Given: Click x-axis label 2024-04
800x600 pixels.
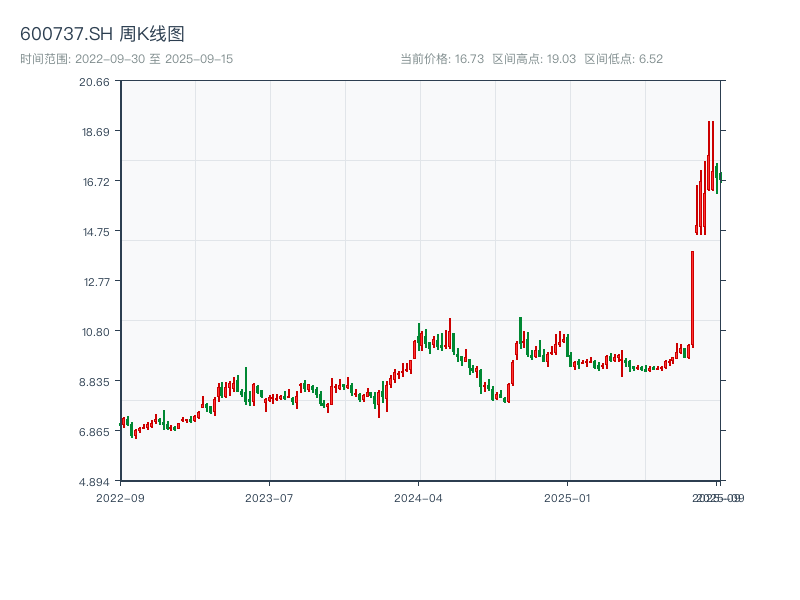Looking at the screenshot, I should coord(418,498).
